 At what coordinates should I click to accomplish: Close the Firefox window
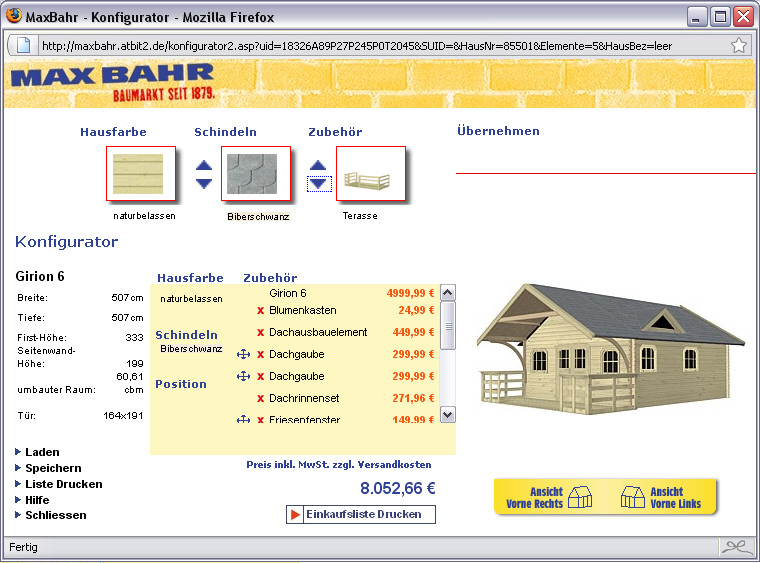pyautogui.click(x=743, y=17)
